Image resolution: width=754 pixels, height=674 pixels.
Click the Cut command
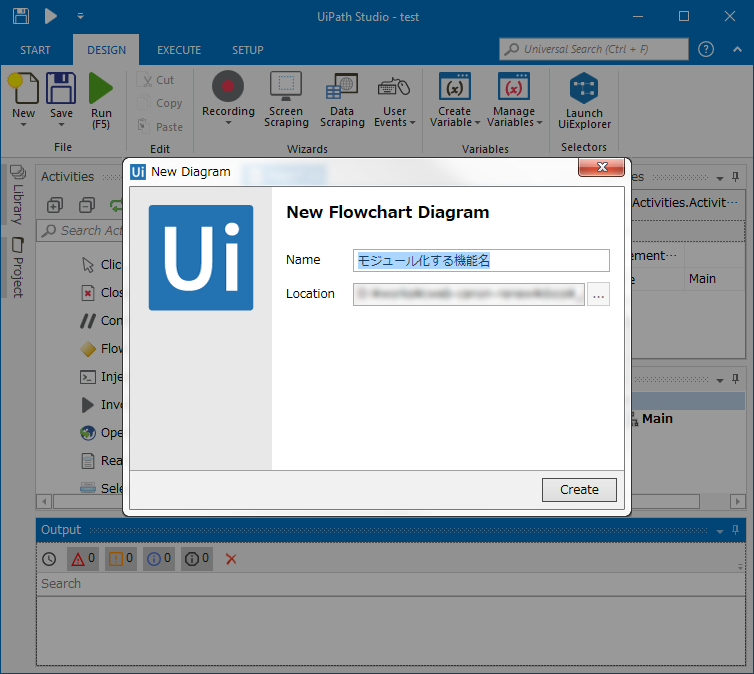155,80
